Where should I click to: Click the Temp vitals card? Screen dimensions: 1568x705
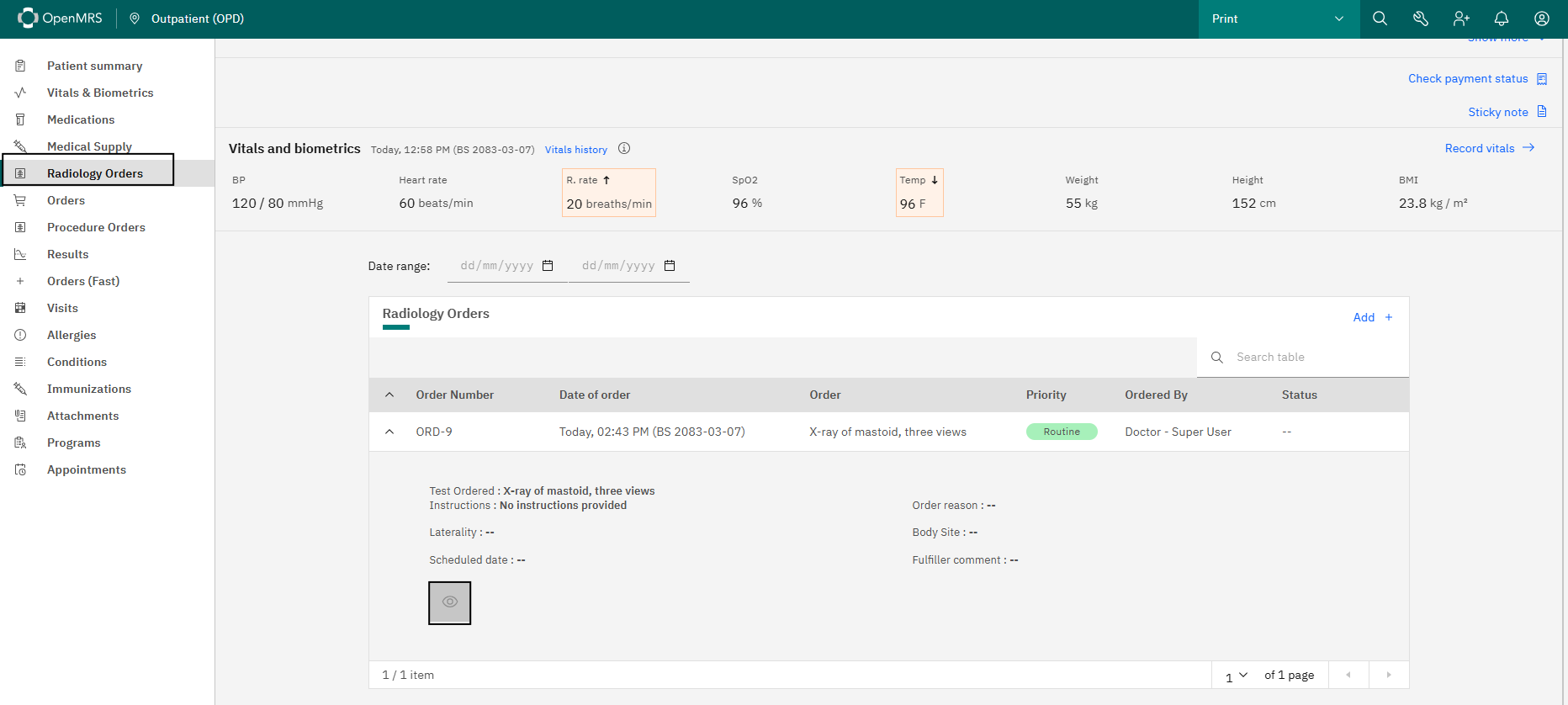pos(919,193)
